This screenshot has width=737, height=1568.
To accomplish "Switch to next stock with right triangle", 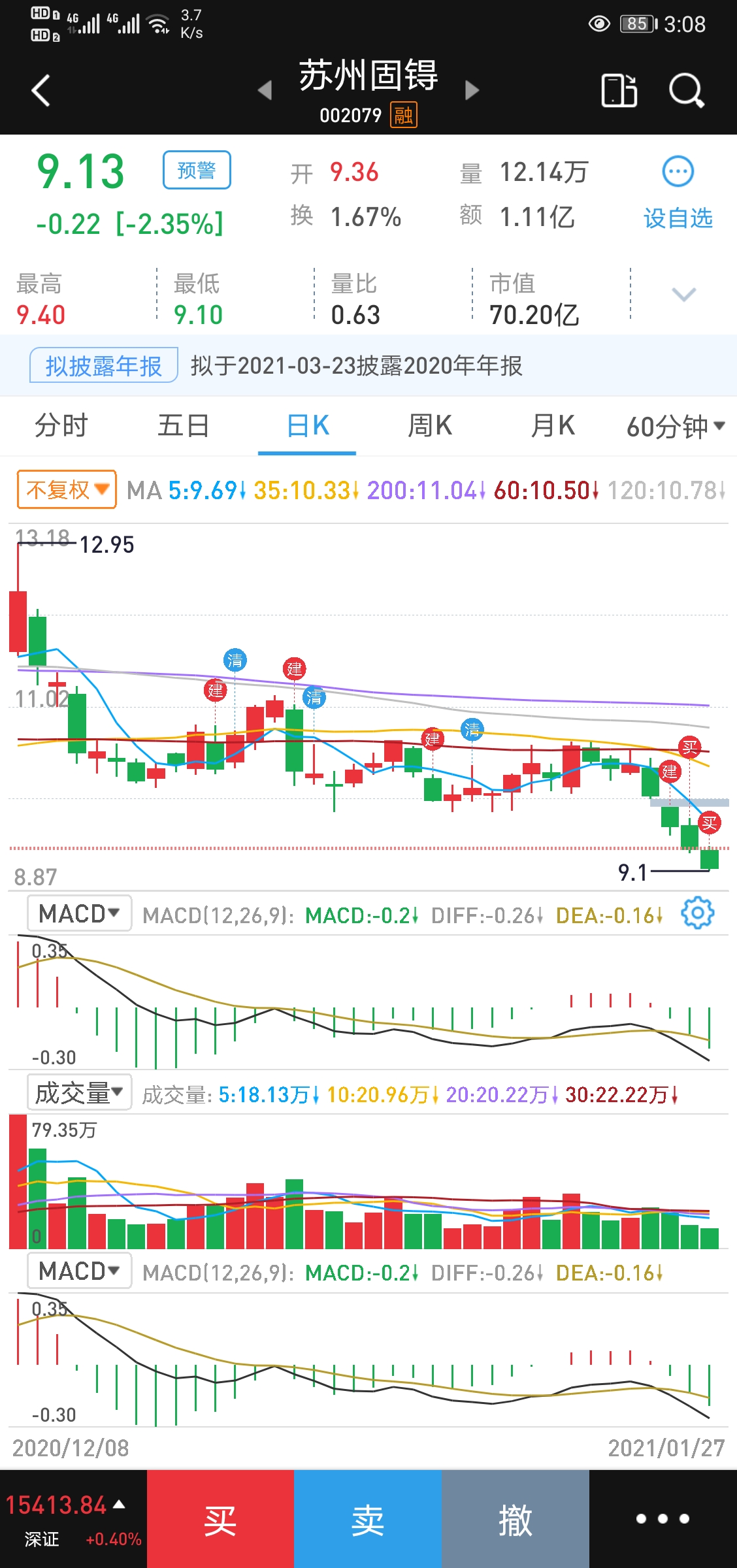I will click(472, 90).
